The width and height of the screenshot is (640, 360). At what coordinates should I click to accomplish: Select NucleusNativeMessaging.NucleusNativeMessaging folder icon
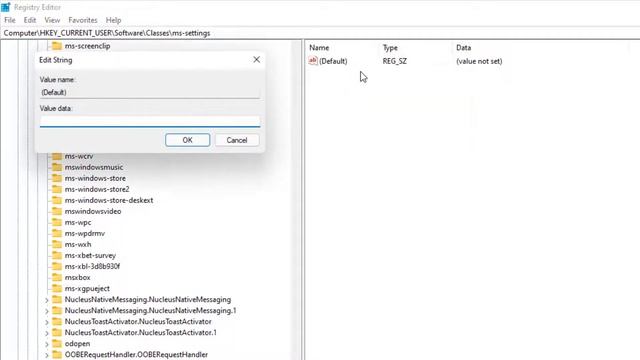(x=57, y=299)
